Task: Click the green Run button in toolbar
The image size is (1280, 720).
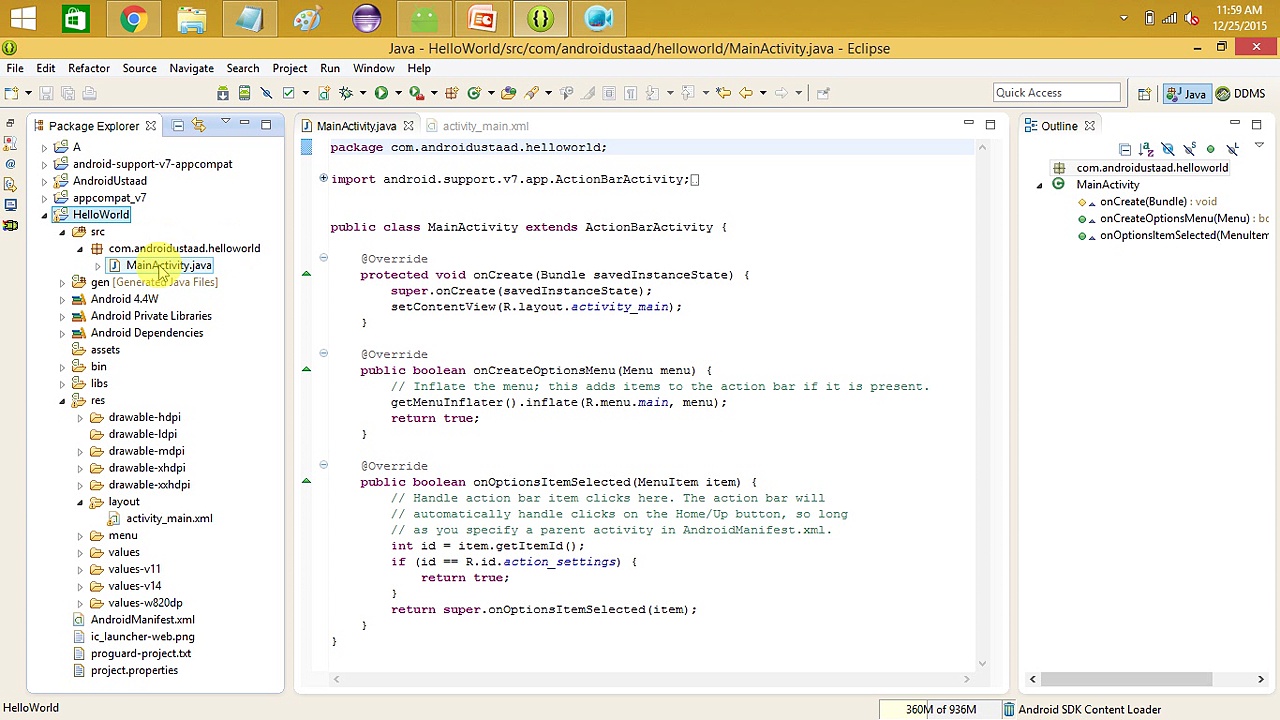Action: [x=381, y=93]
